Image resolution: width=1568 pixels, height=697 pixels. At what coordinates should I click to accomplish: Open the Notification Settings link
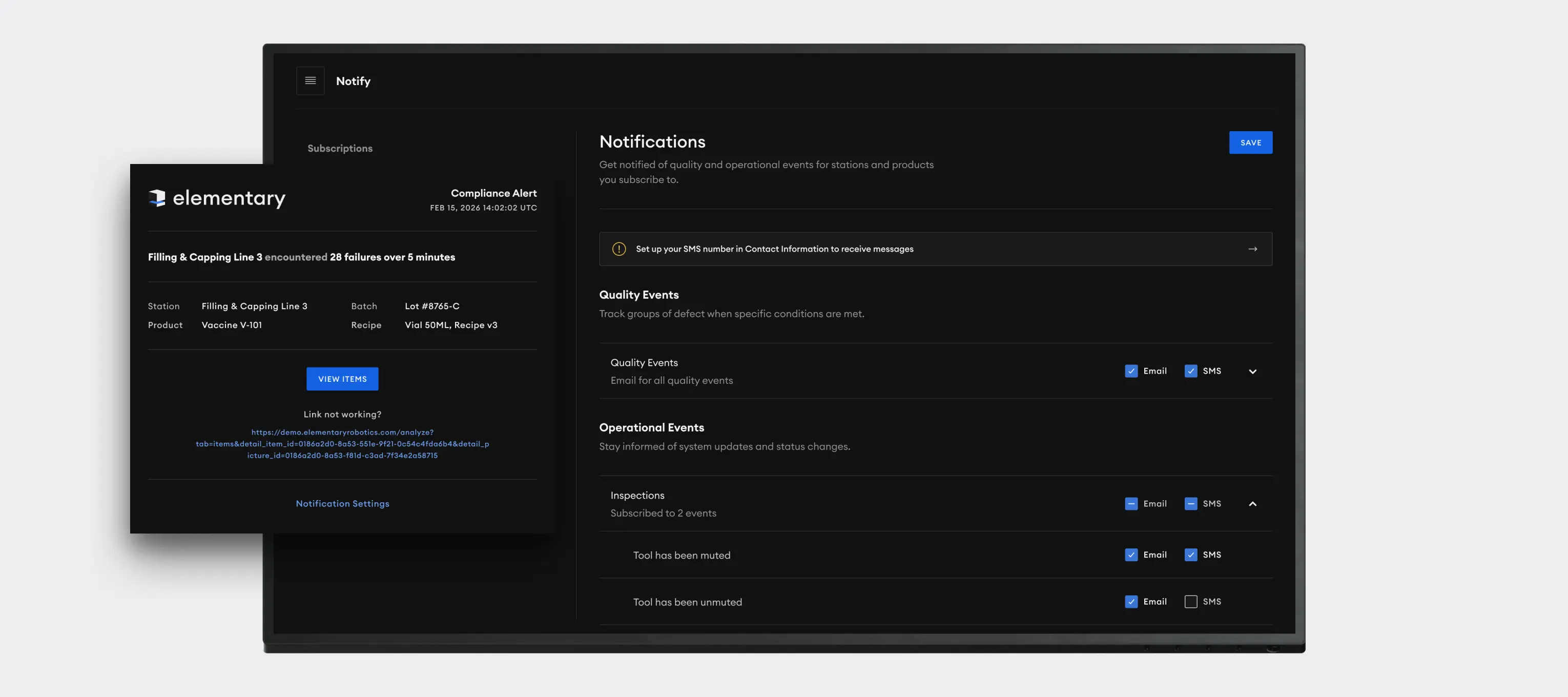click(x=342, y=503)
